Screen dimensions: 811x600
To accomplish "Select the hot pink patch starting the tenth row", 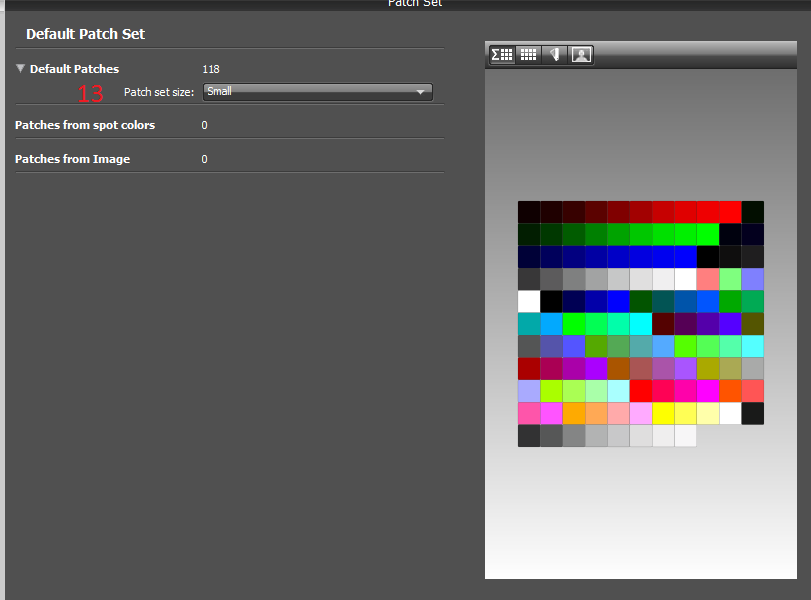I will point(529,413).
